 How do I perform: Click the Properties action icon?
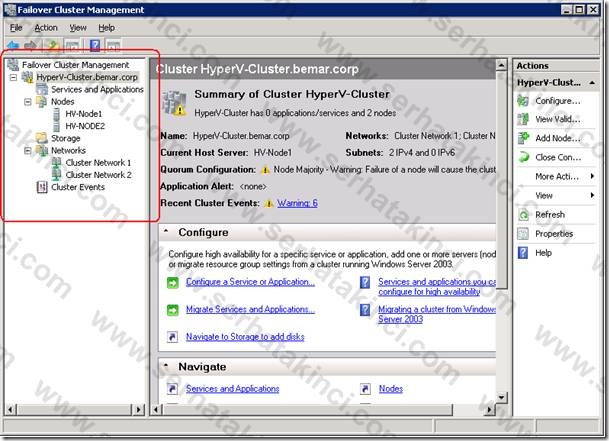click(523, 234)
